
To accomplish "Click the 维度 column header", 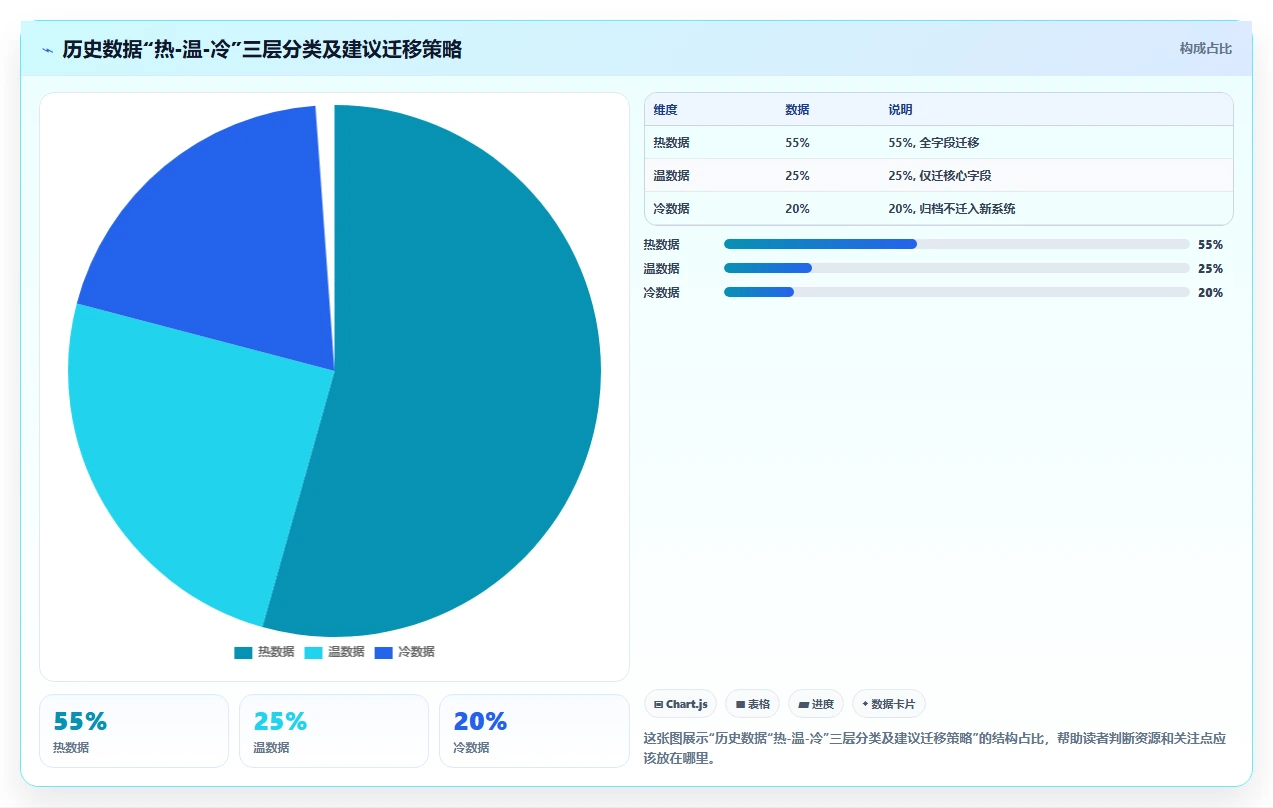I will tap(665, 110).
